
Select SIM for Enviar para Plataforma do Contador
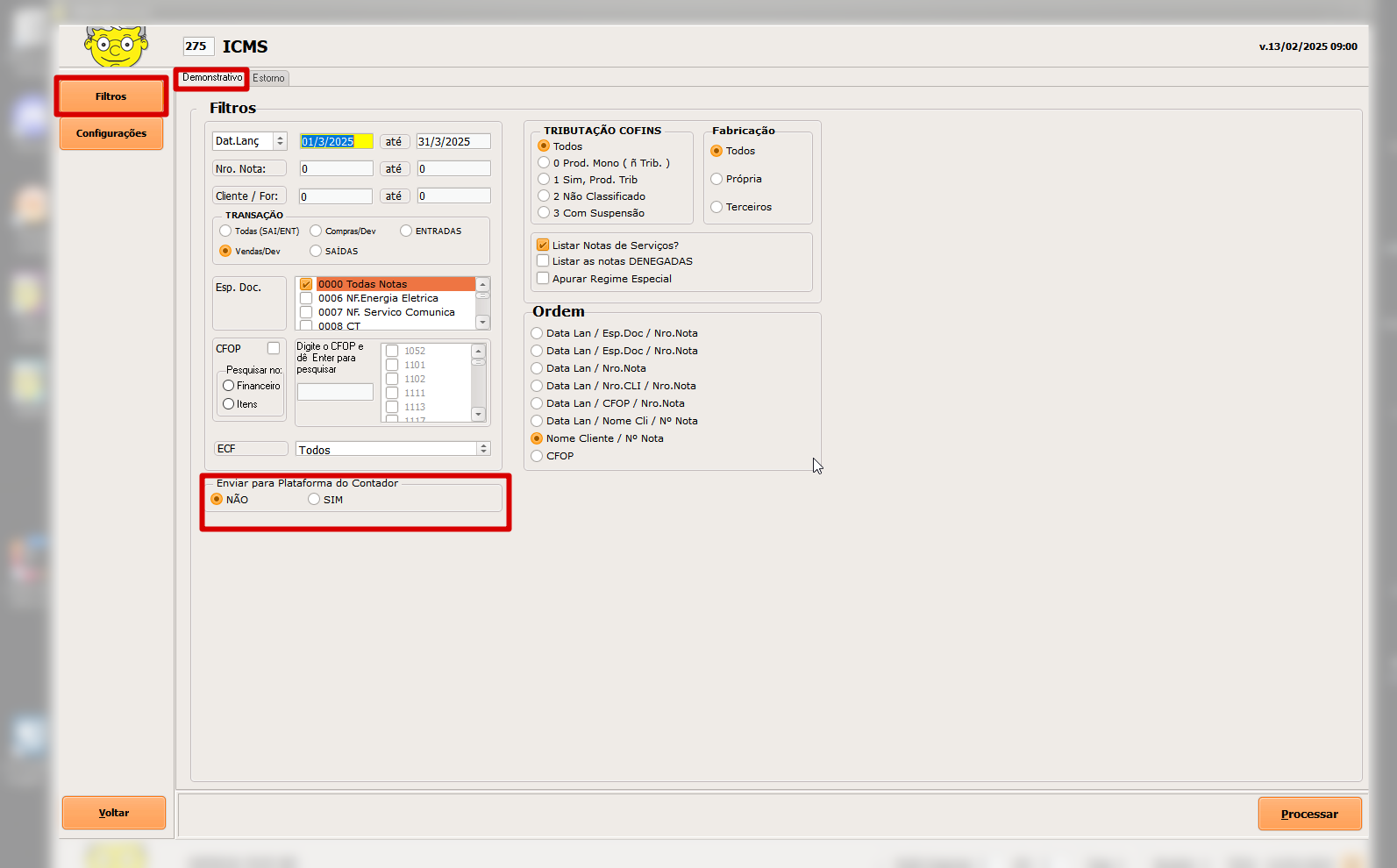(314, 500)
